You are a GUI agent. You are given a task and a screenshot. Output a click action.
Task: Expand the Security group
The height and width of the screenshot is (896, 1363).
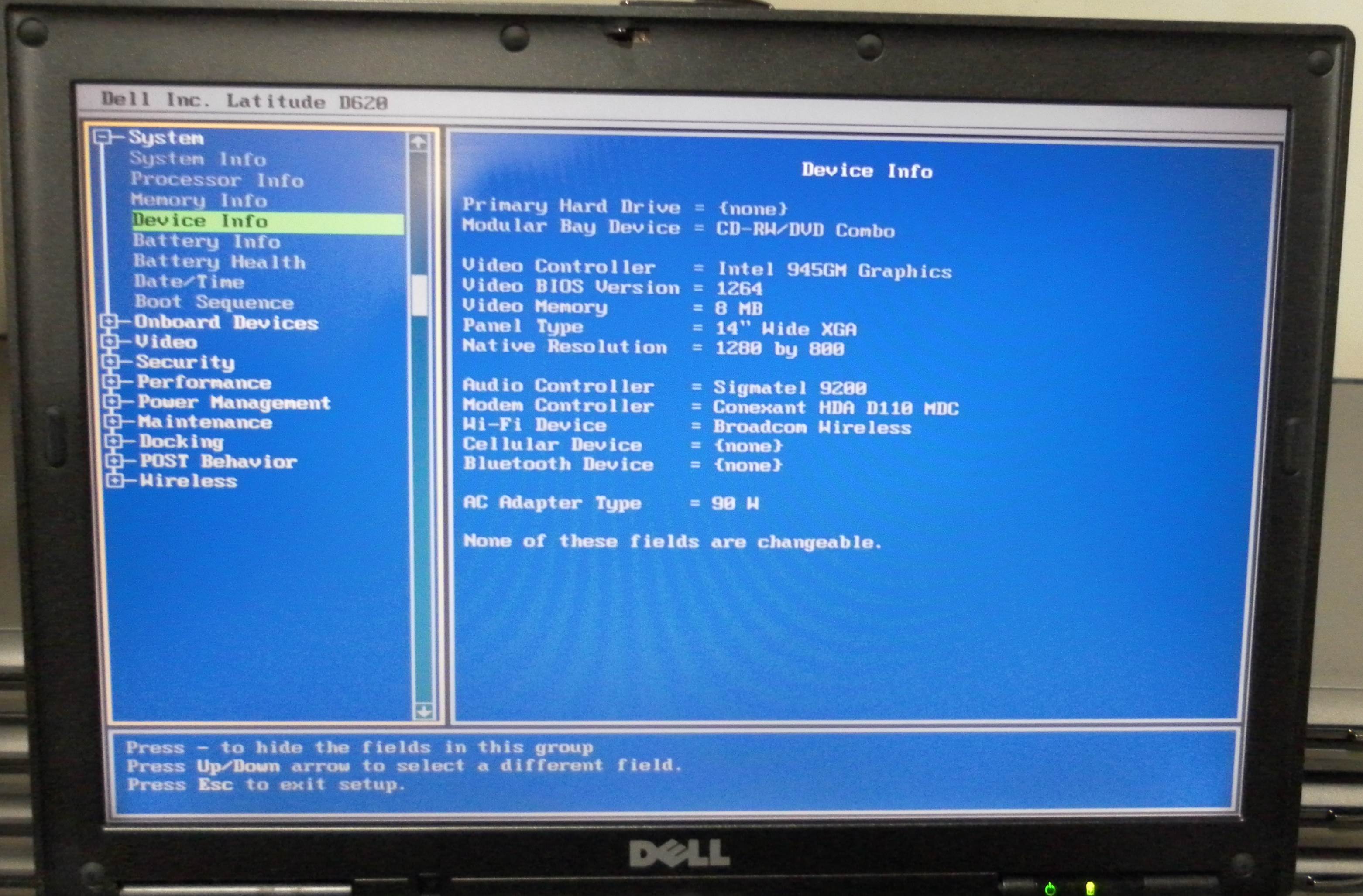click(110, 362)
